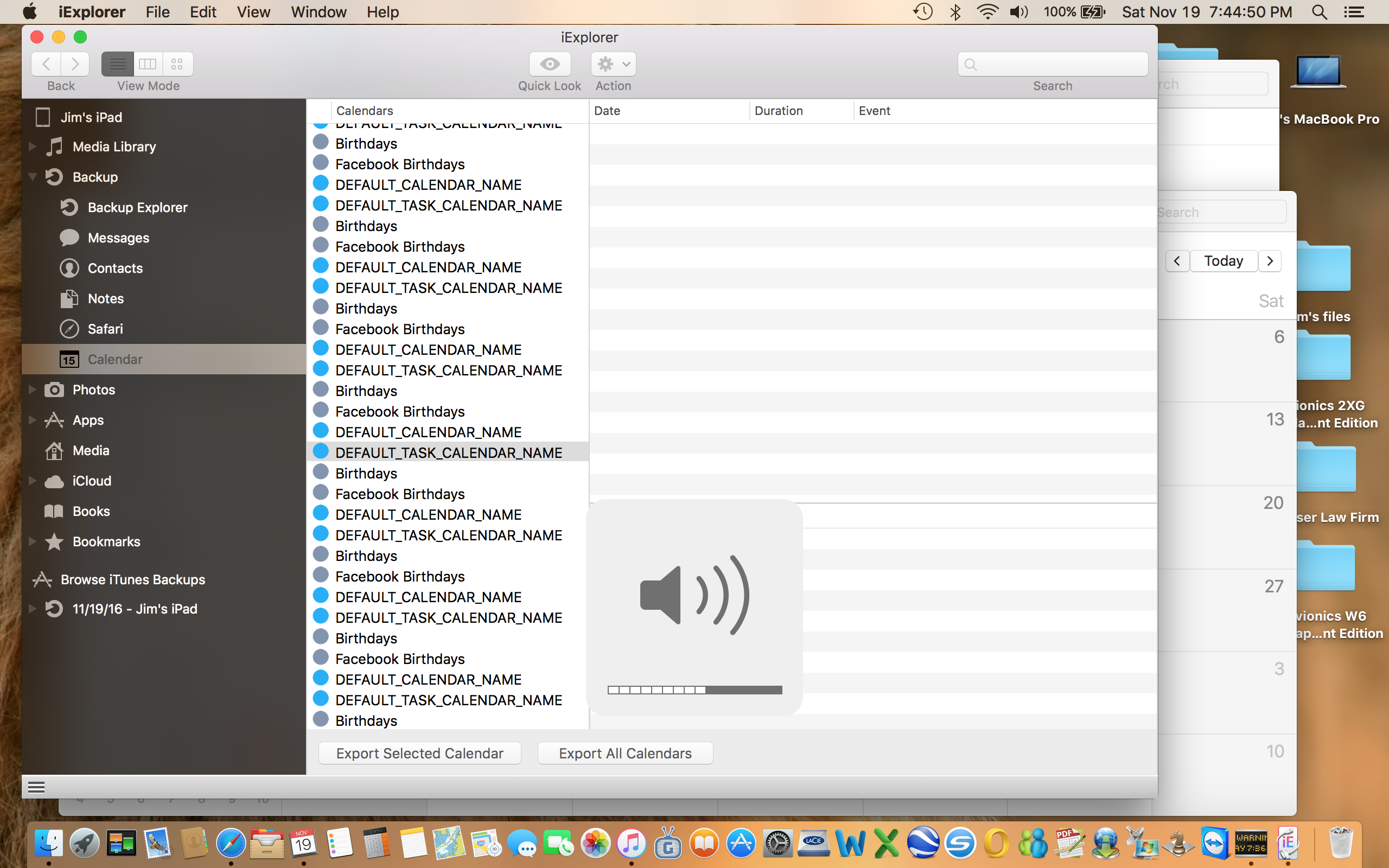The image size is (1389, 868).
Task: Expand the Media Library section
Action: (x=33, y=146)
